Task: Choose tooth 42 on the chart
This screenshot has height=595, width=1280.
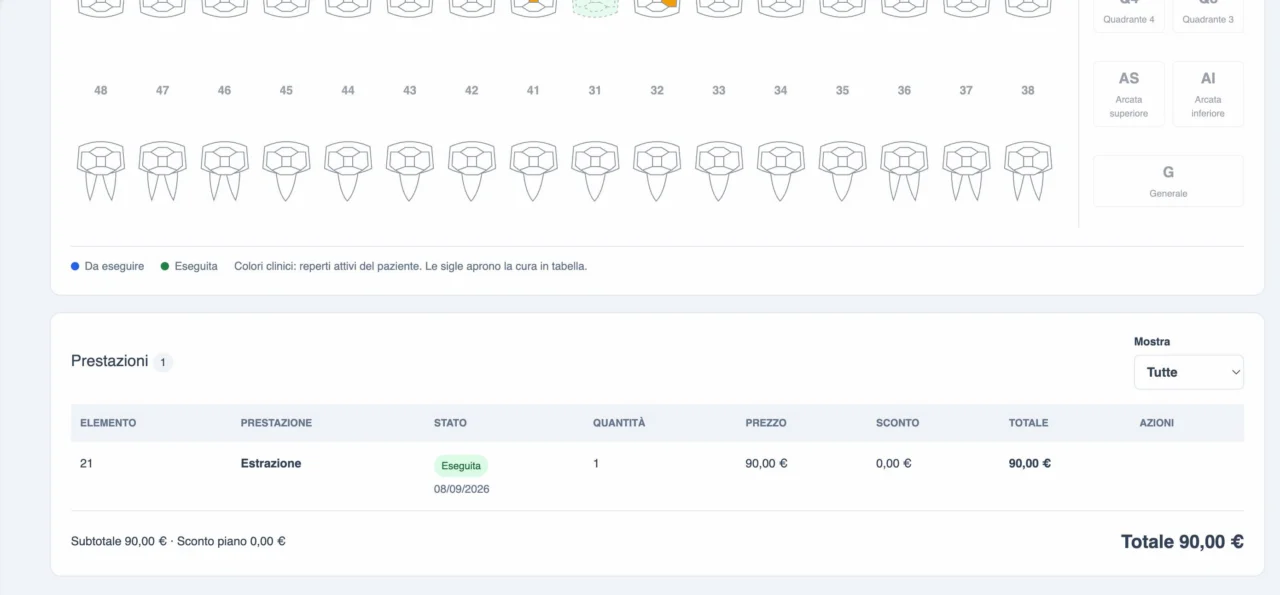Action: pyautogui.click(x=472, y=171)
